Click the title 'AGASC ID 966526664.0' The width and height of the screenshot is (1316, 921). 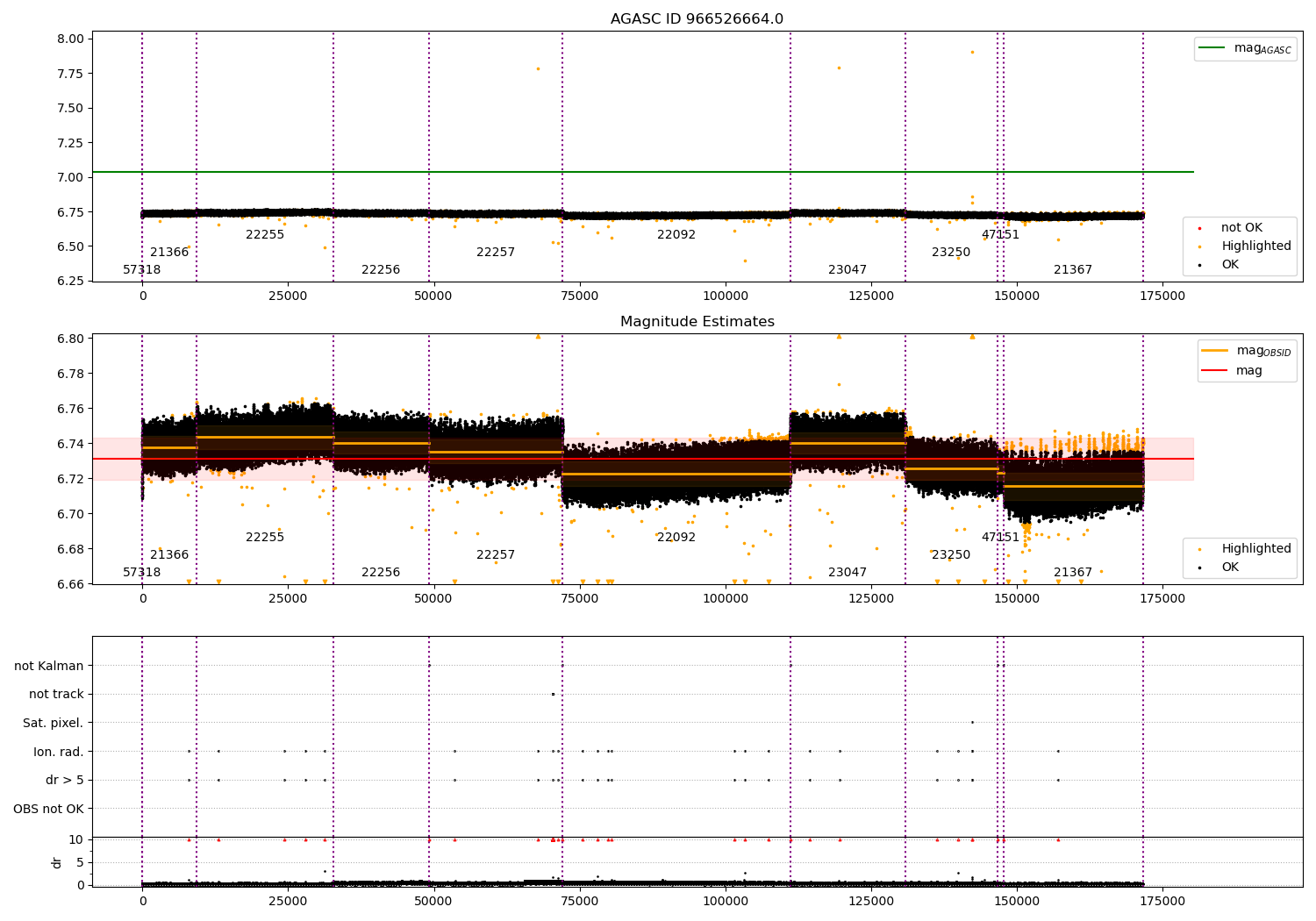click(x=697, y=19)
